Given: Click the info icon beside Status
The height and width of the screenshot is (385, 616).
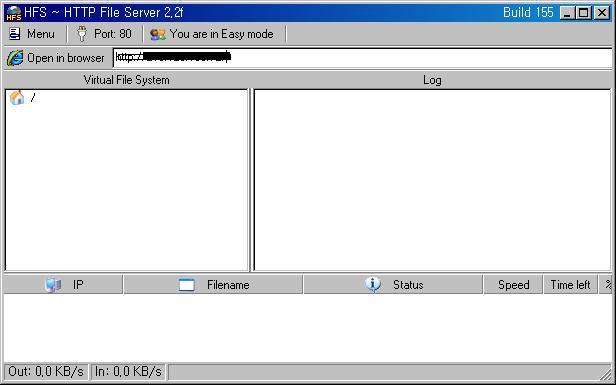Looking at the screenshot, I should 373,284.
